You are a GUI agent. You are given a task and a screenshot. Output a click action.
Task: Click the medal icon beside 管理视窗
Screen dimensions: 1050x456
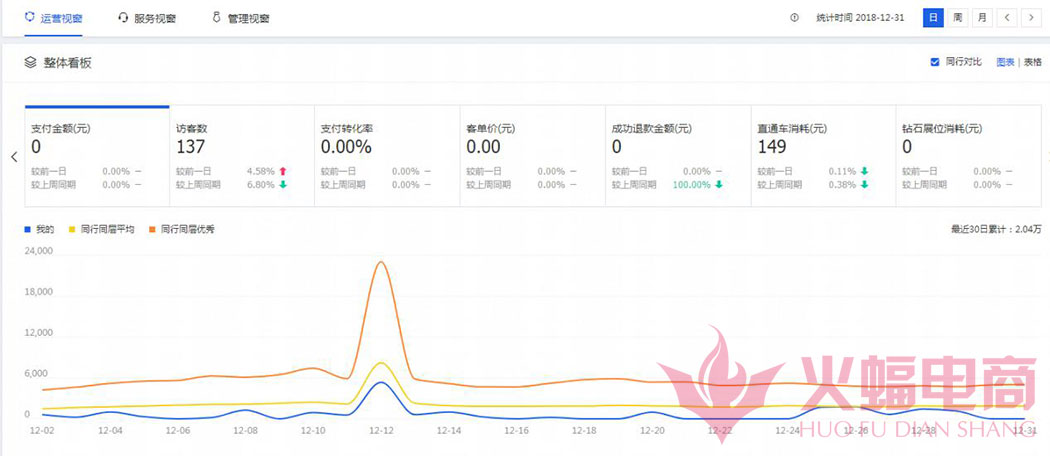216,17
